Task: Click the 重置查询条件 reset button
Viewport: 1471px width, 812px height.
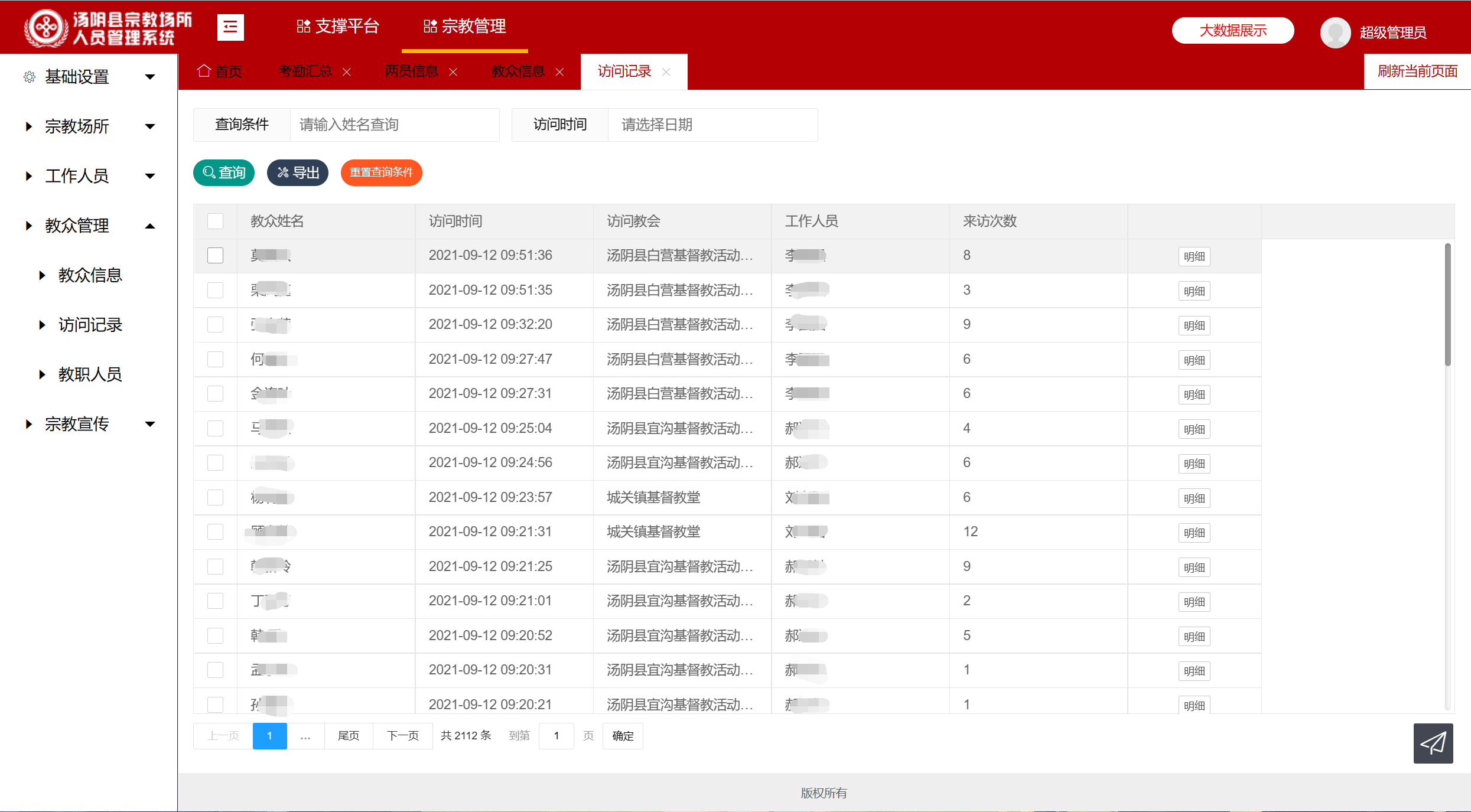Action: pos(382,172)
